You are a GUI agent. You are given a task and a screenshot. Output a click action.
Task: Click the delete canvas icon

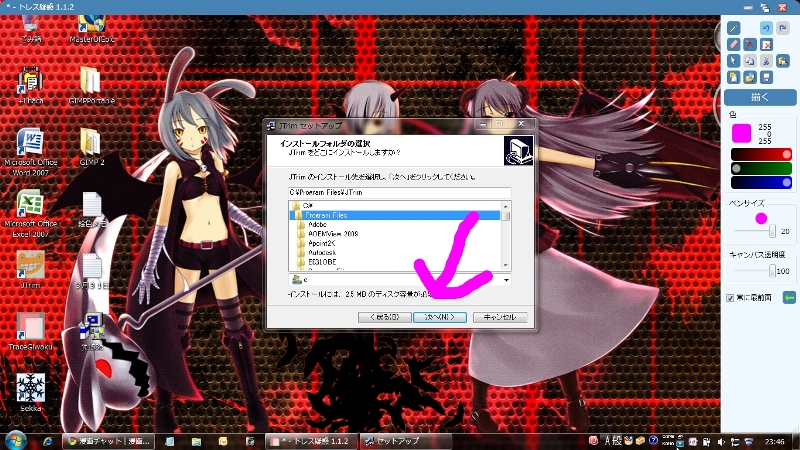point(766,44)
